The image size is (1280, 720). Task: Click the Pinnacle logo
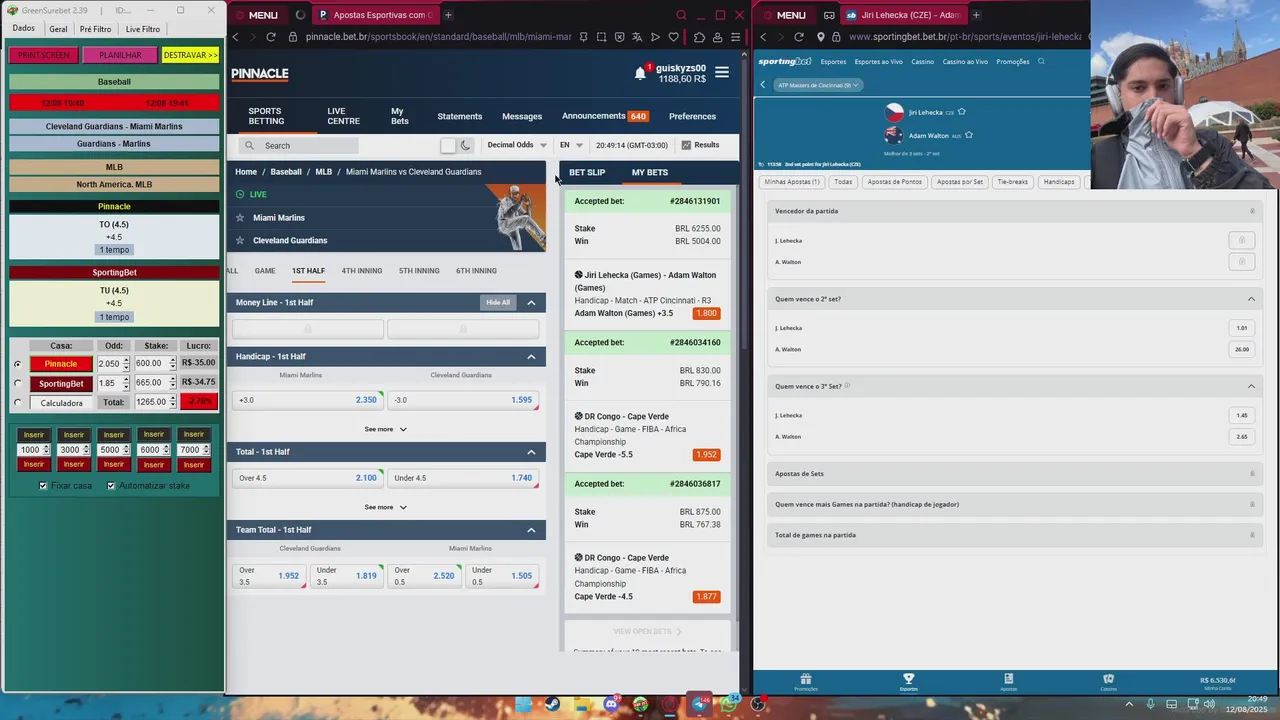pos(260,74)
